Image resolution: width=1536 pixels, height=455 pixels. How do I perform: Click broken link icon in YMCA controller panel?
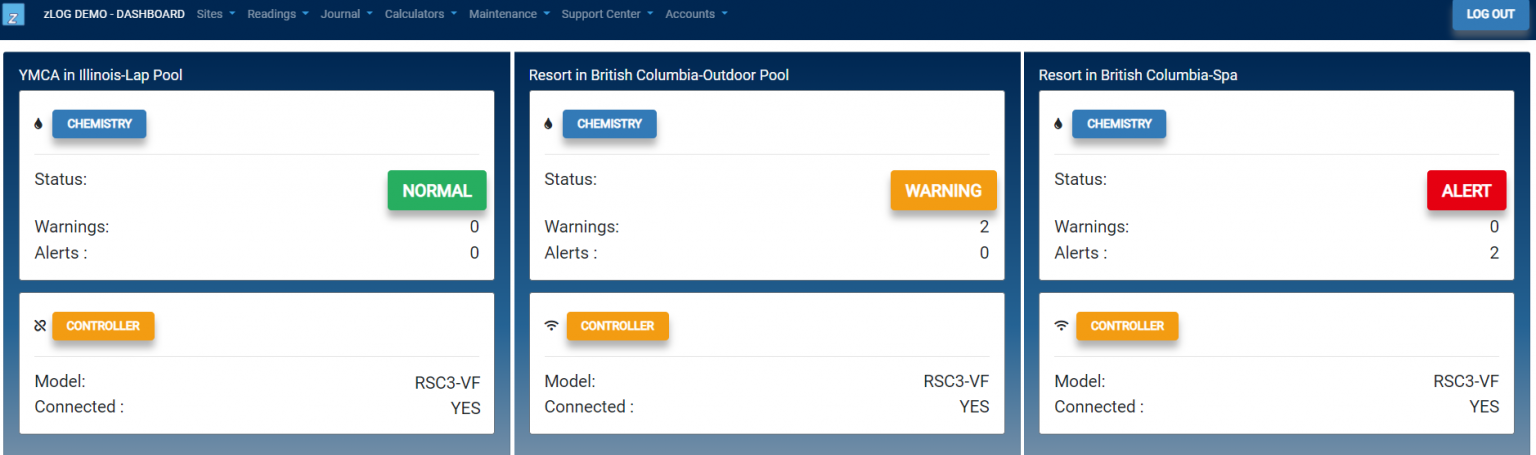click(x=40, y=326)
